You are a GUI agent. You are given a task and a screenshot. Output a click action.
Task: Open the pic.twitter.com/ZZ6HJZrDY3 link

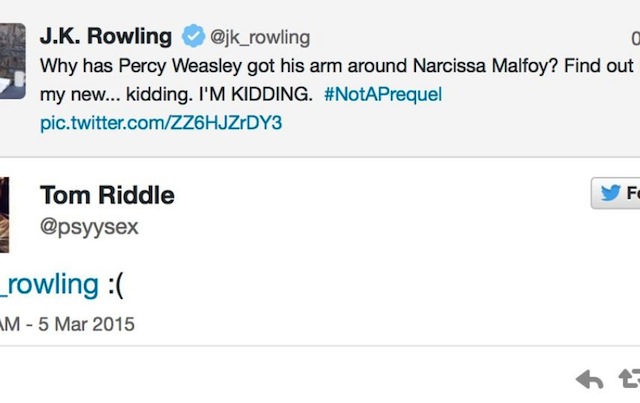click(161, 124)
